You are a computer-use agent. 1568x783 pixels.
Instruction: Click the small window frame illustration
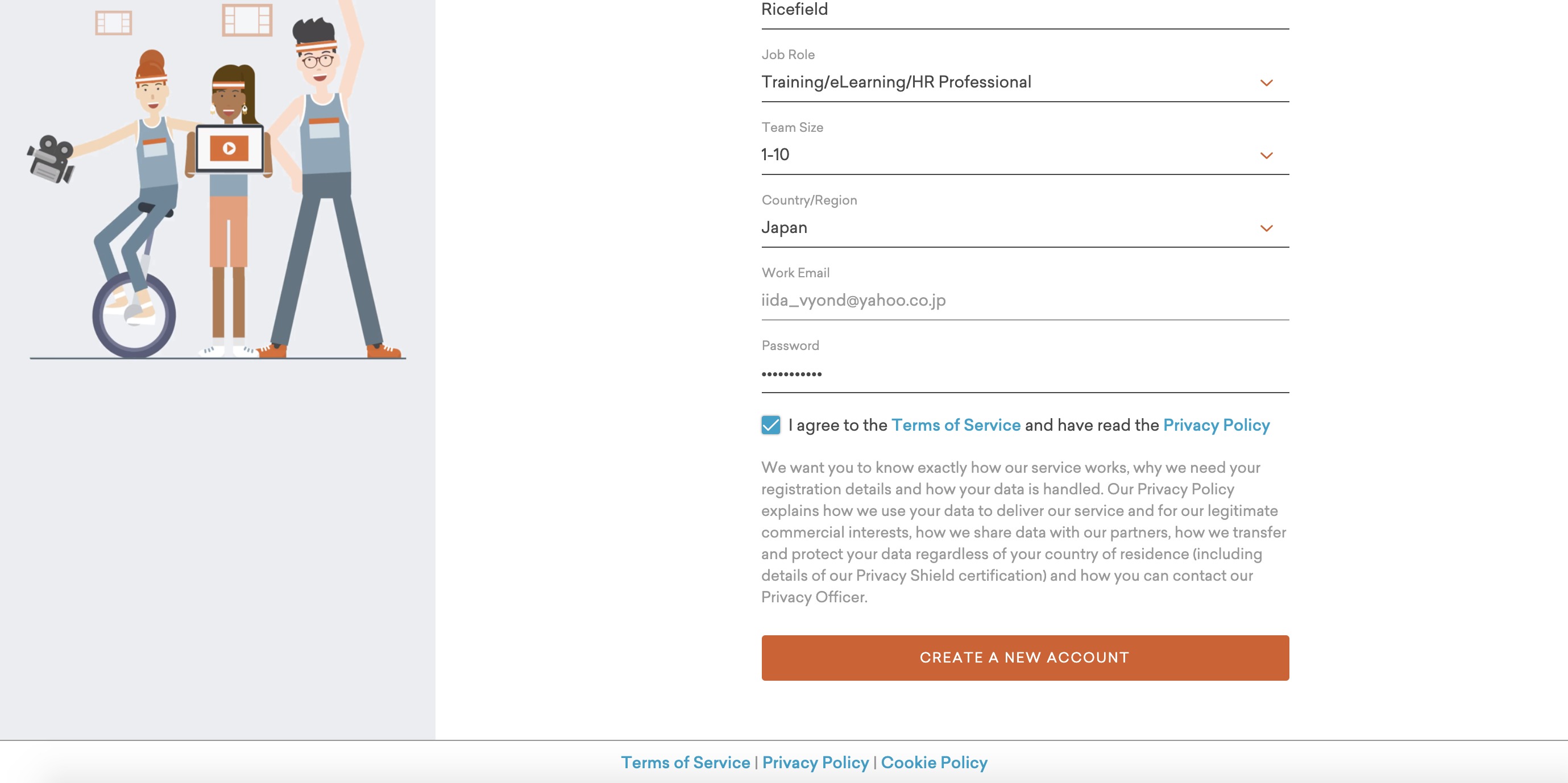click(x=114, y=23)
